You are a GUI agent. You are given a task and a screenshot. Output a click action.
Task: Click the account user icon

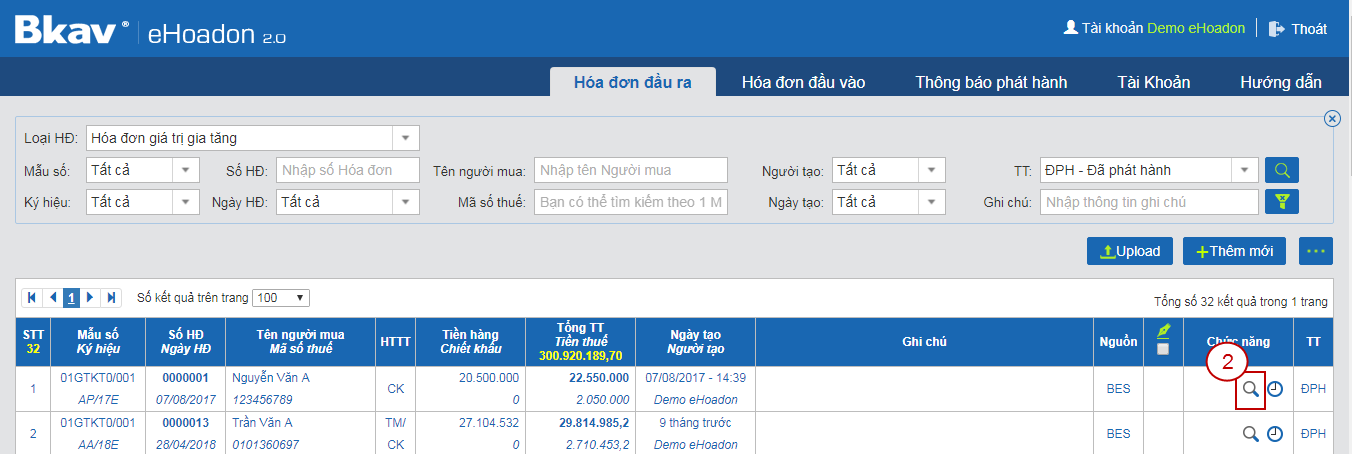pyautogui.click(x=1070, y=28)
